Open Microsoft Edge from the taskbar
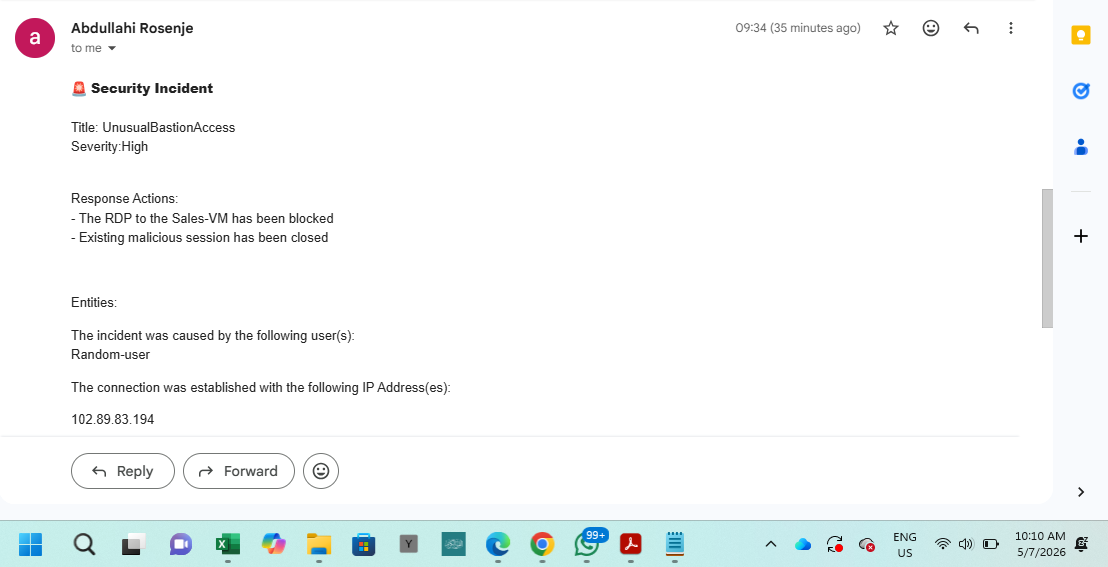Image resolution: width=1108 pixels, height=567 pixels. tap(497, 544)
